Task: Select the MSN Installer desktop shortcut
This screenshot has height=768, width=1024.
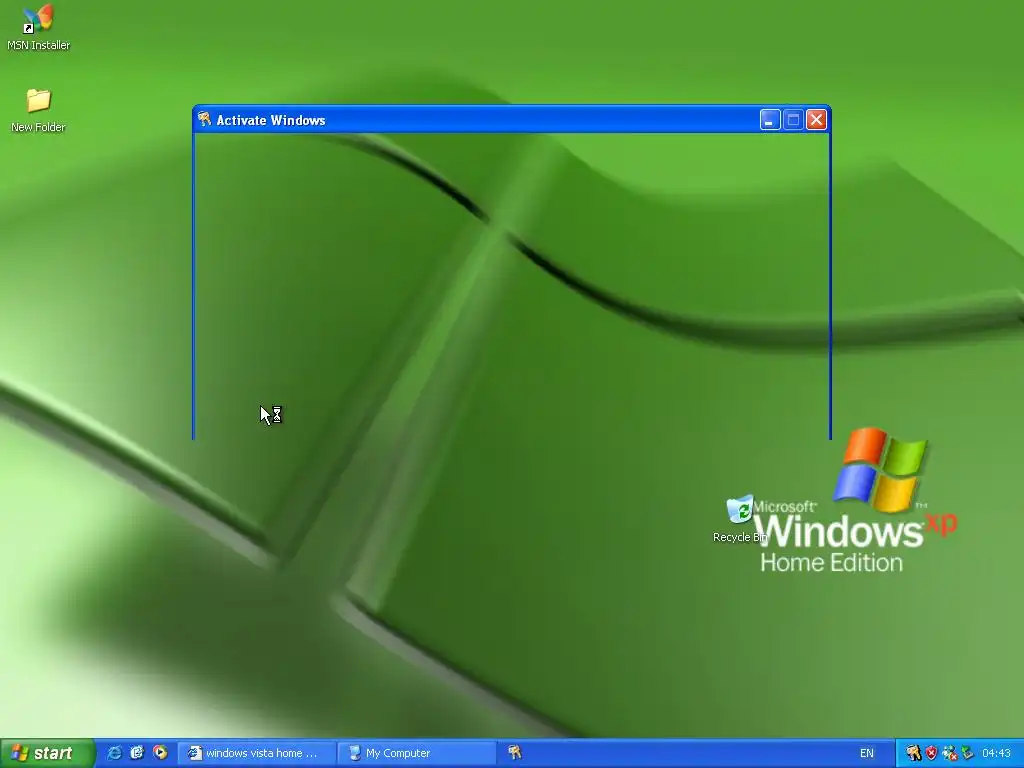Action: pyautogui.click(x=39, y=27)
